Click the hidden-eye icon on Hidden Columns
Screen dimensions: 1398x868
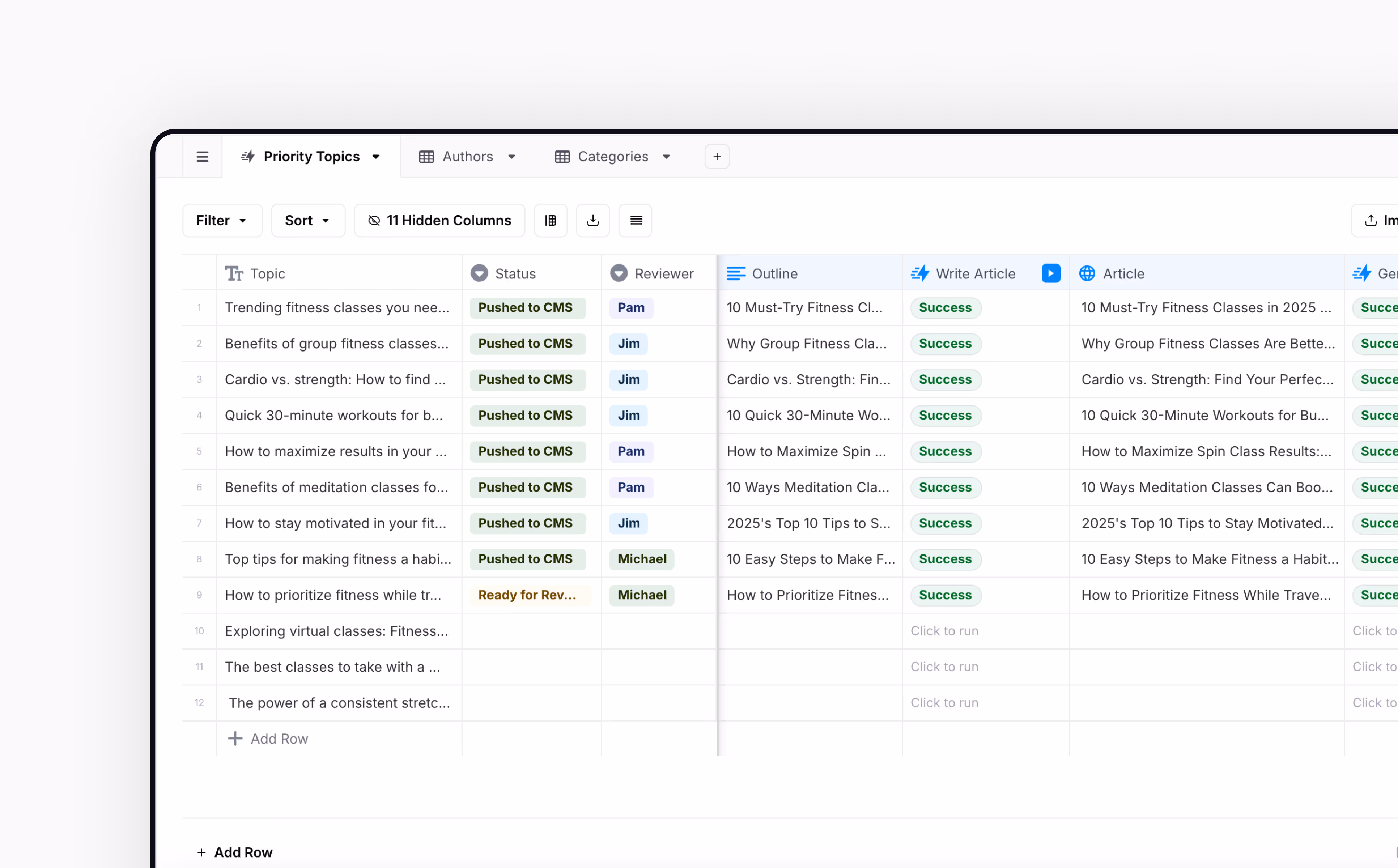374,221
